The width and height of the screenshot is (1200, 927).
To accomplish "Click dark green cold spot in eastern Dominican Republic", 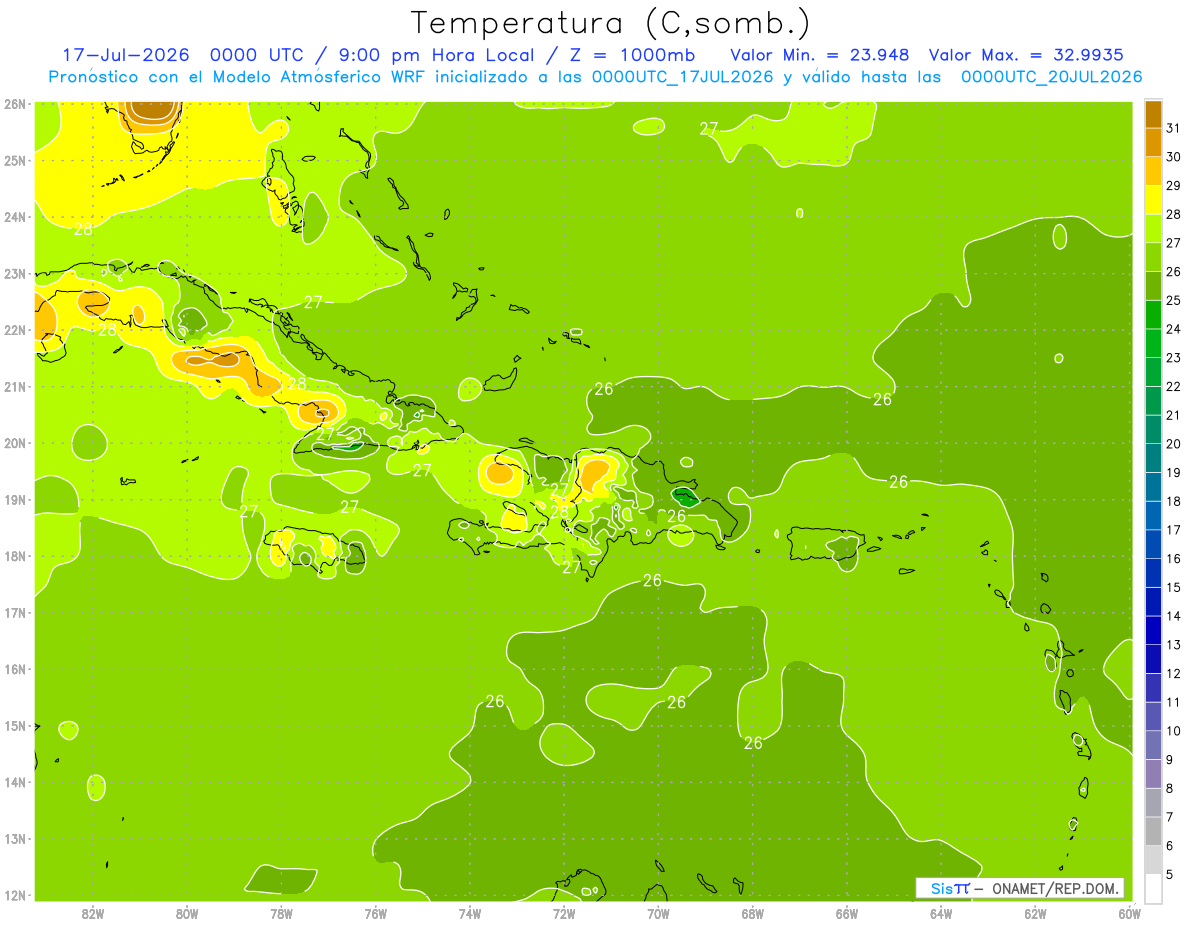I will pos(686,497).
